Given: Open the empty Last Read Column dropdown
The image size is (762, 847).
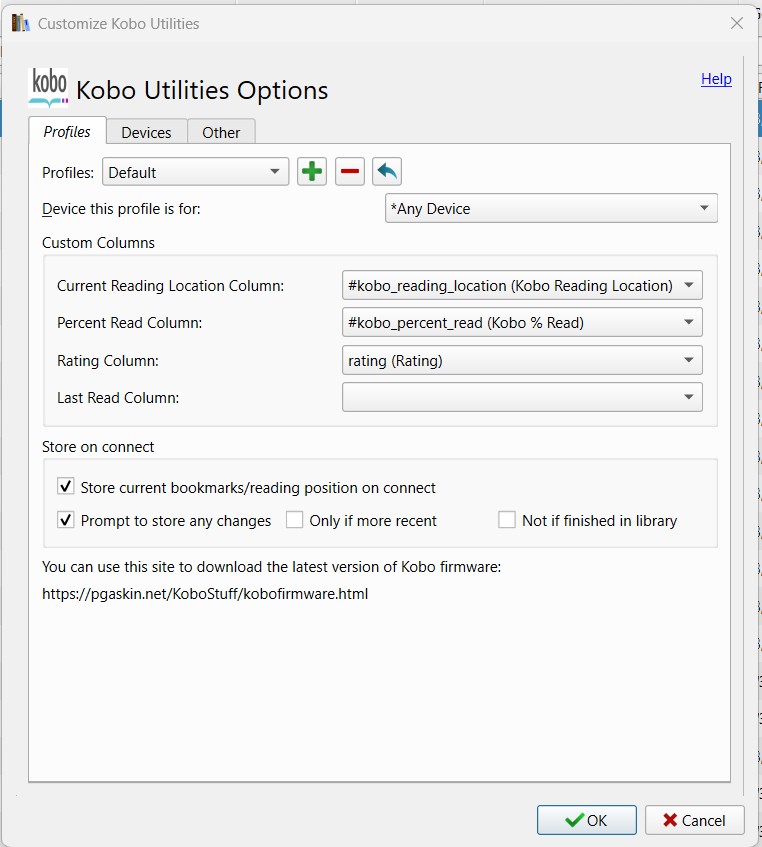Looking at the screenshot, I should [522, 397].
